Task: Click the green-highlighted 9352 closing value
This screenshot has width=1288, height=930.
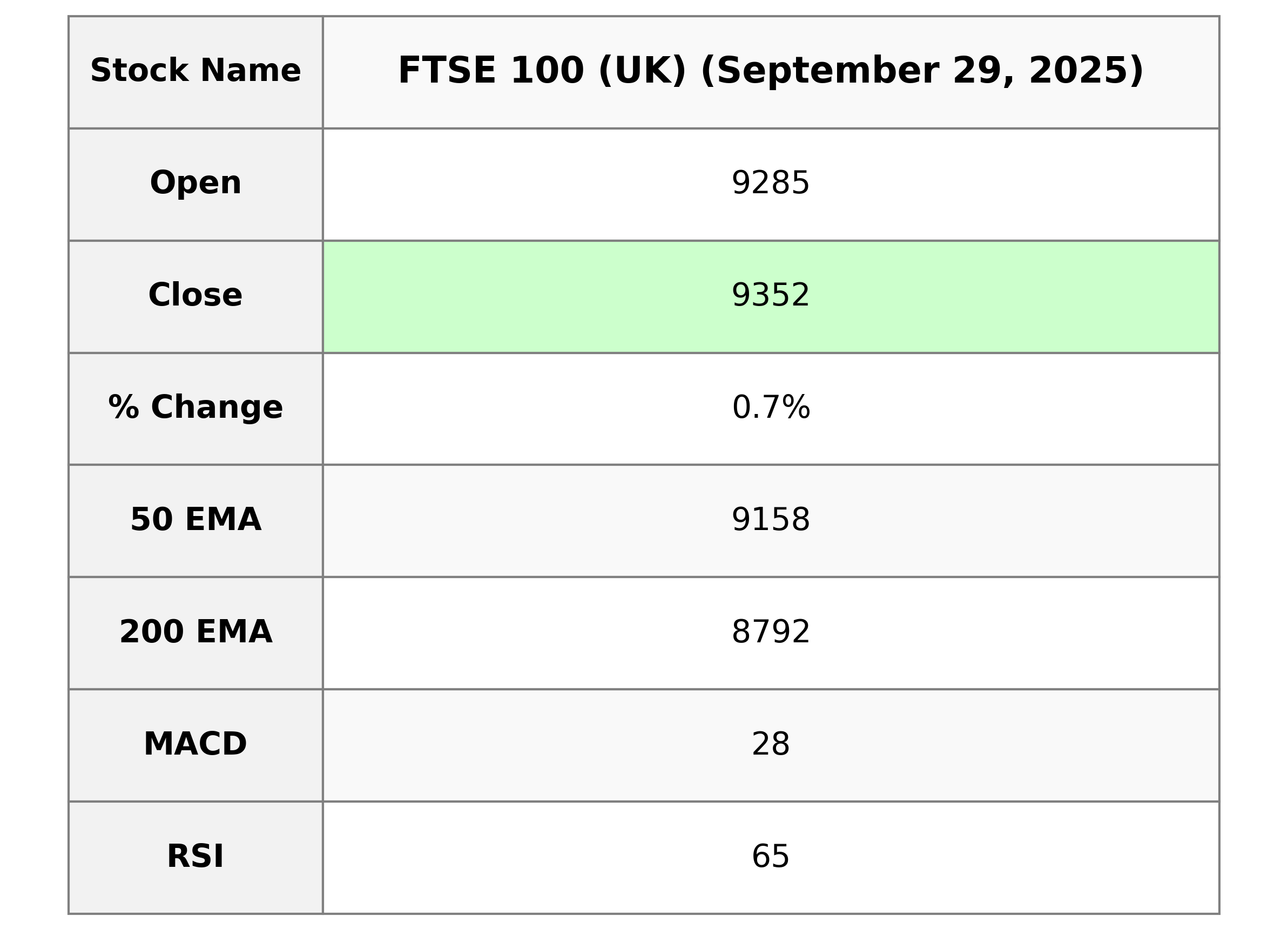Action: [x=770, y=295]
